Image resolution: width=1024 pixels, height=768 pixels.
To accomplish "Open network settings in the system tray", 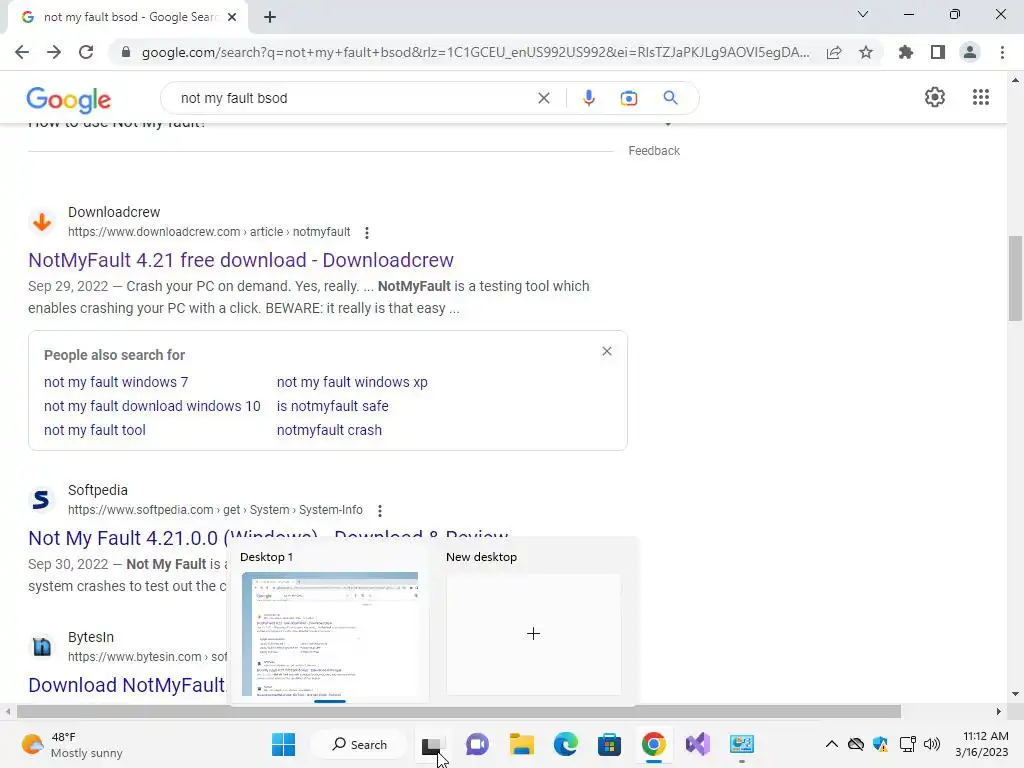I will pyautogui.click(x=907, y=744).
